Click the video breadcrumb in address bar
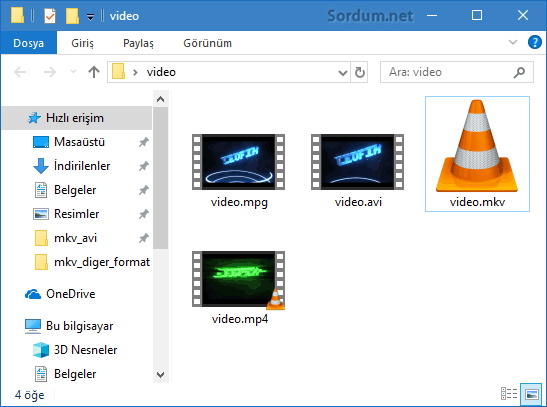This screenshot has height=407, width=547. [161, 72]
